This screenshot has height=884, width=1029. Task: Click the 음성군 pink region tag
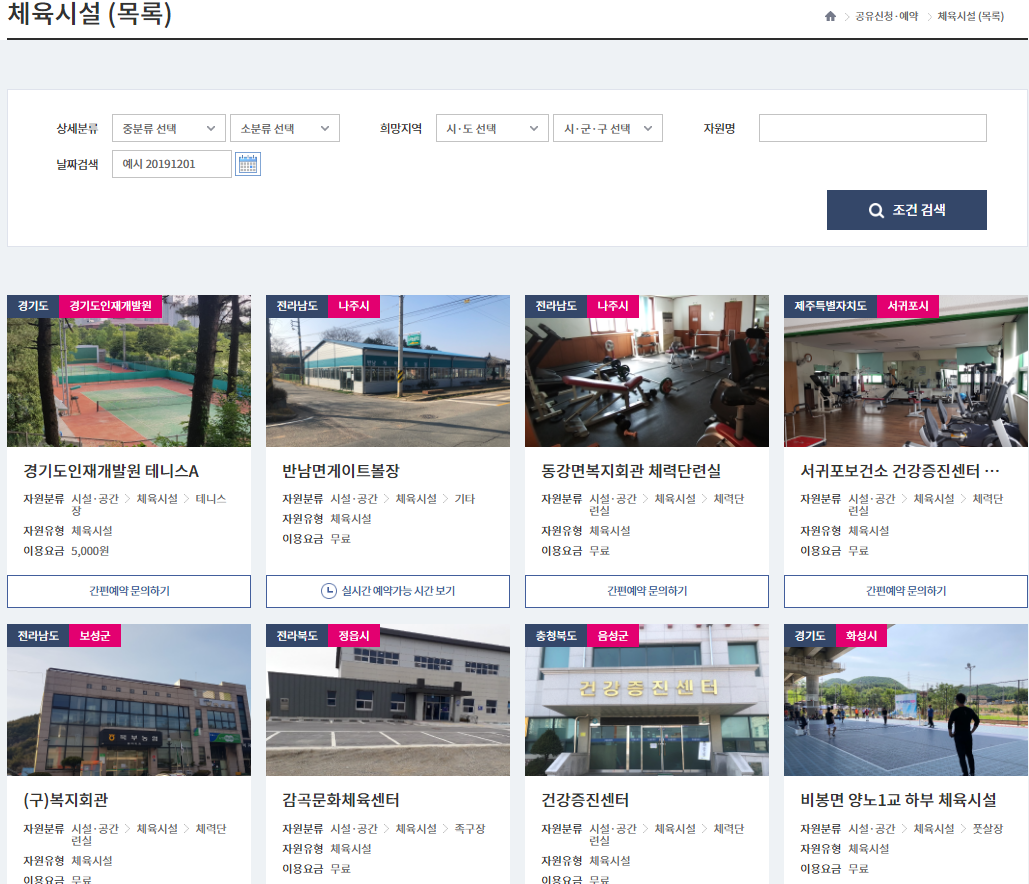tap(612, 635)
